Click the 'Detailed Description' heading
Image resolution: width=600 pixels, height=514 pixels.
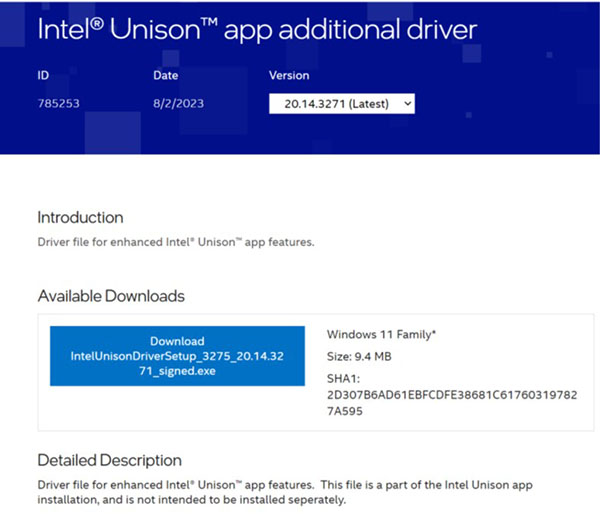pos(109,460)
